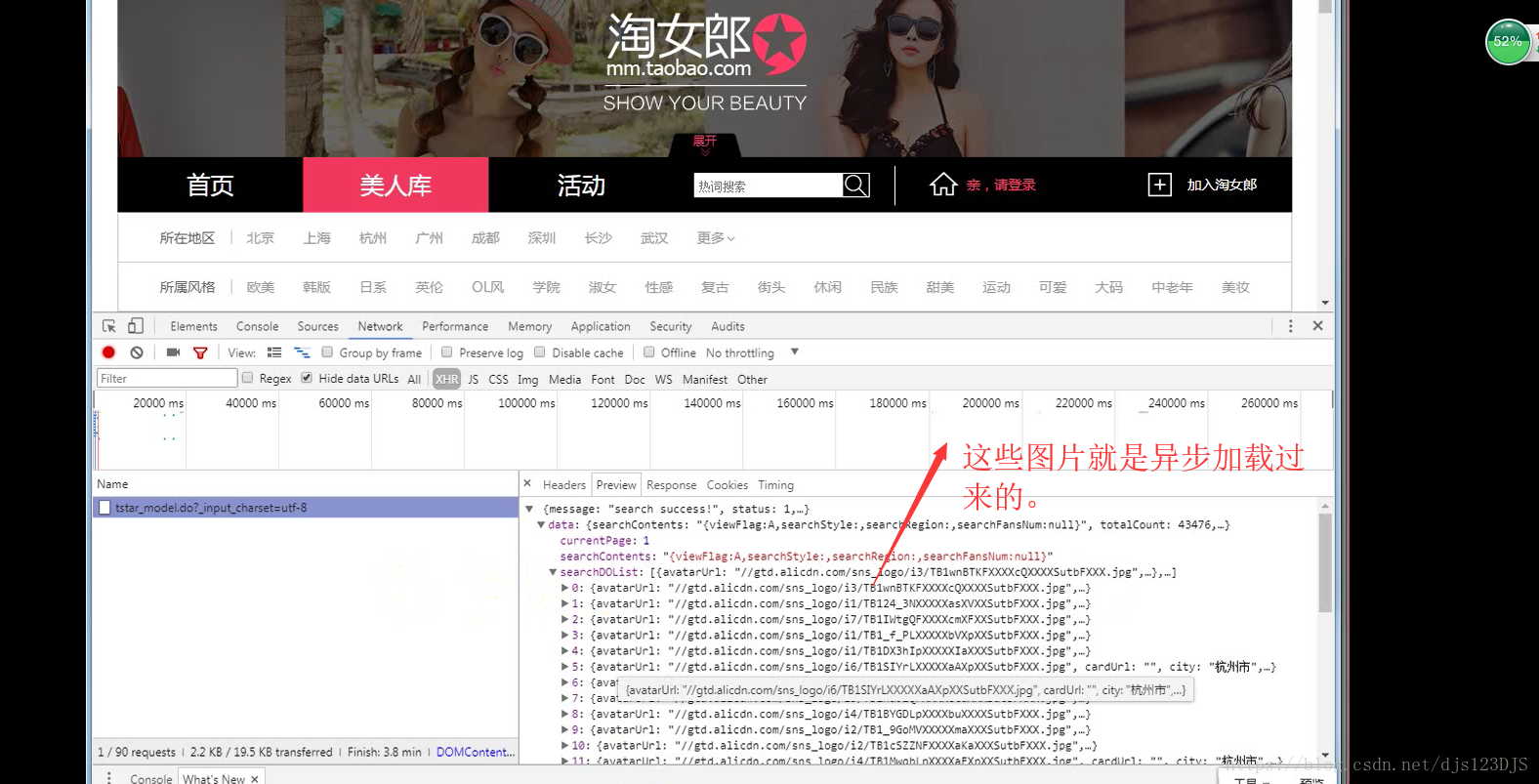1539x784 pixels.
Task: Collapse the root message object
Action: point(529,509)
